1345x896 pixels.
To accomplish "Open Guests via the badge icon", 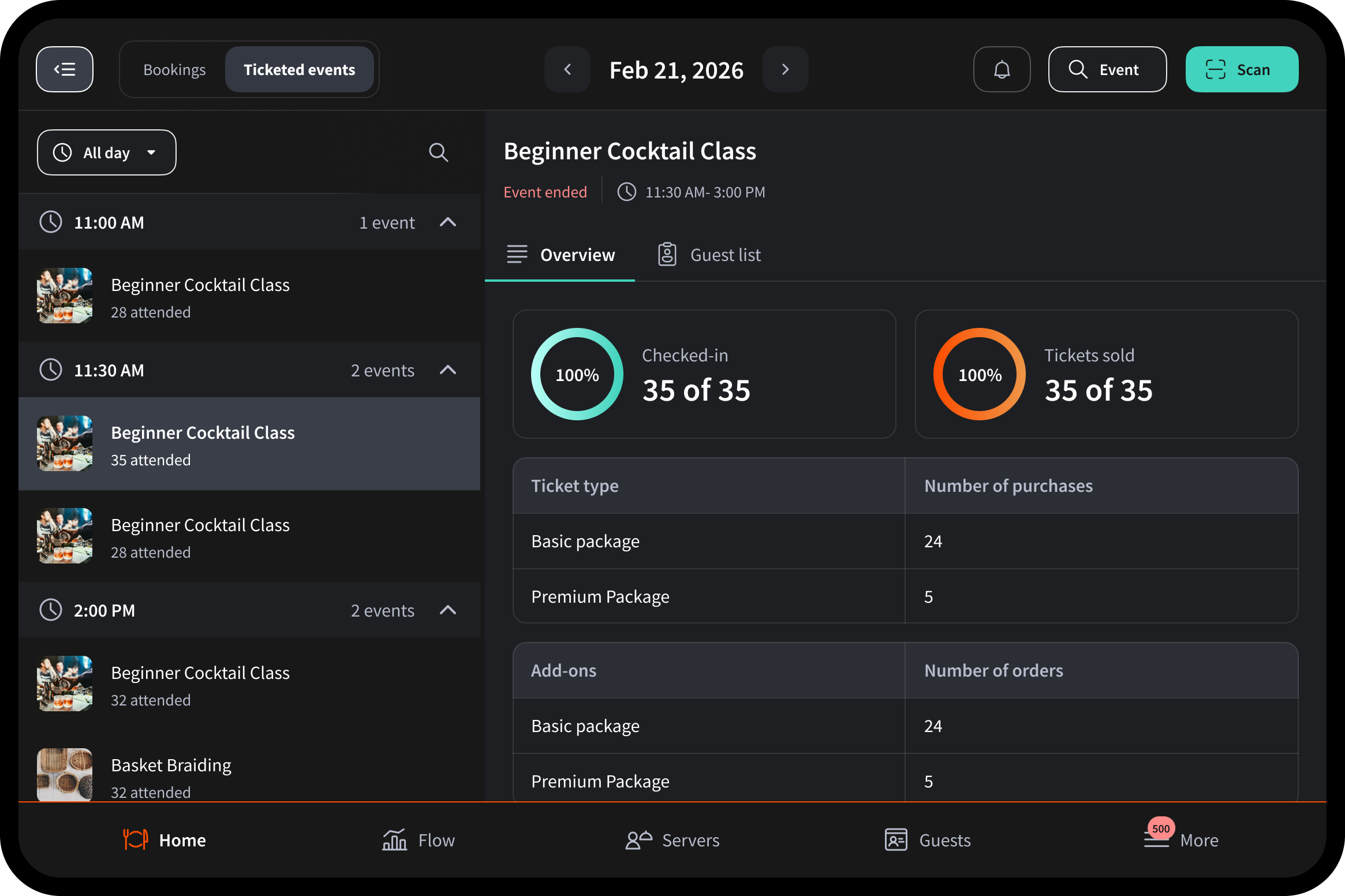I will coord(896,840).
